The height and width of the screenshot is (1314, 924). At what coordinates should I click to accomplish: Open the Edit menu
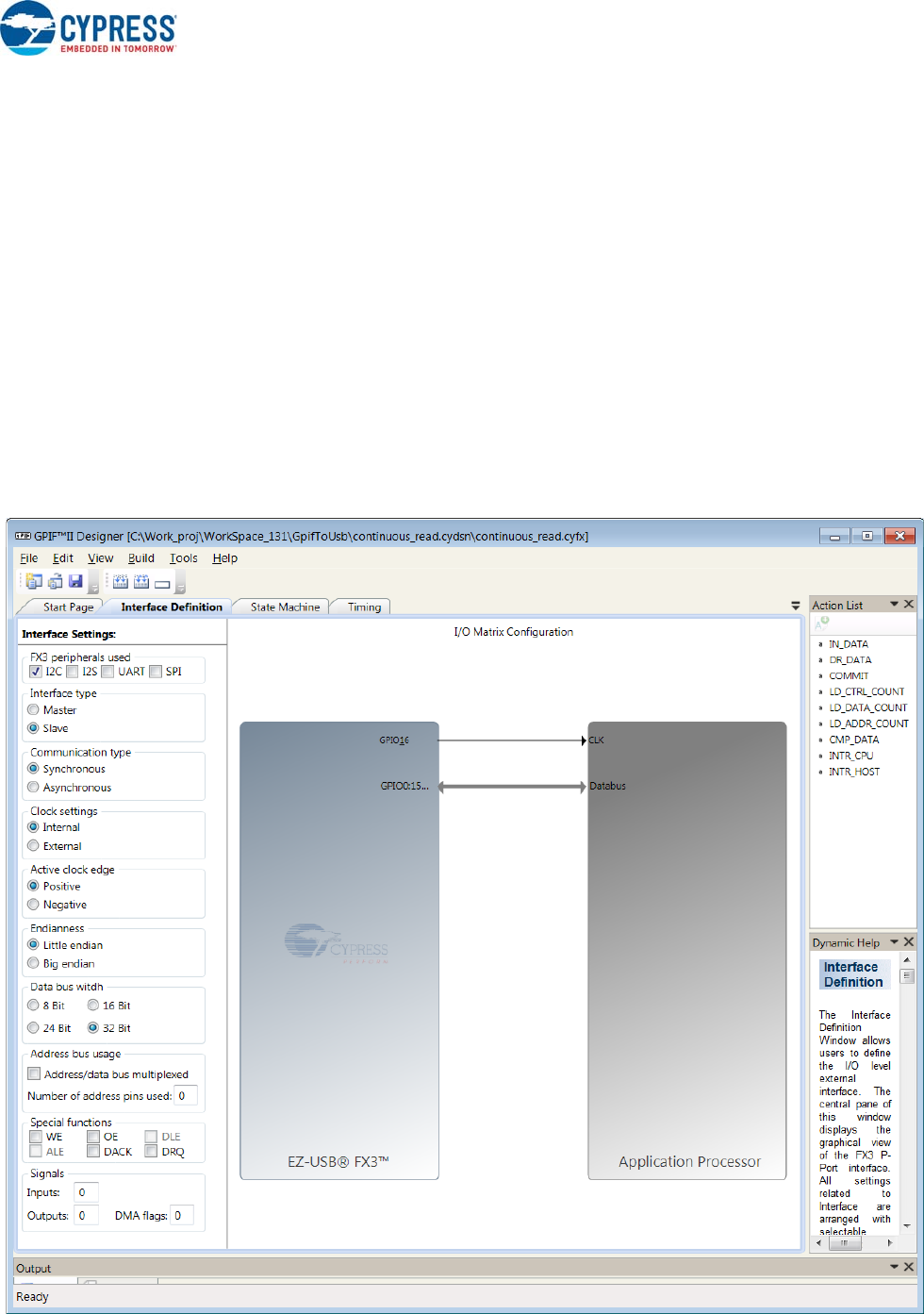(63, 558)
